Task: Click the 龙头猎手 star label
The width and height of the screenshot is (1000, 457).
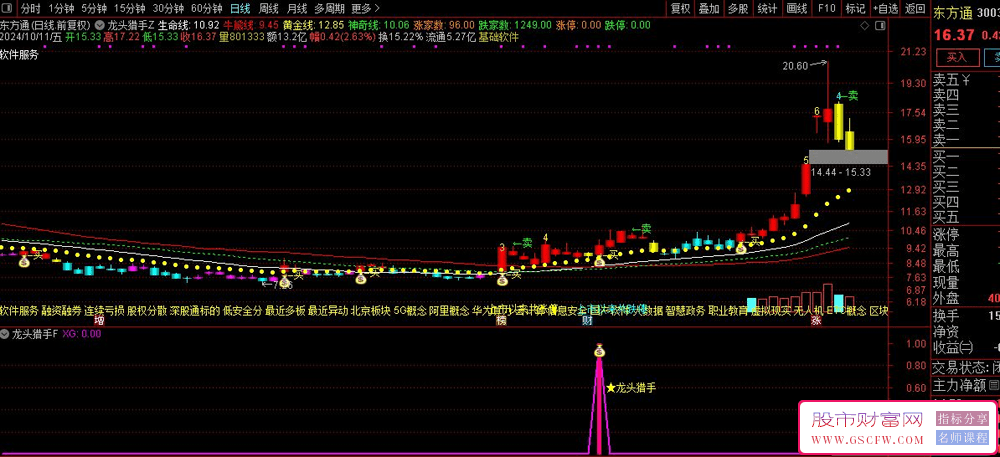Action: point(631,387)
